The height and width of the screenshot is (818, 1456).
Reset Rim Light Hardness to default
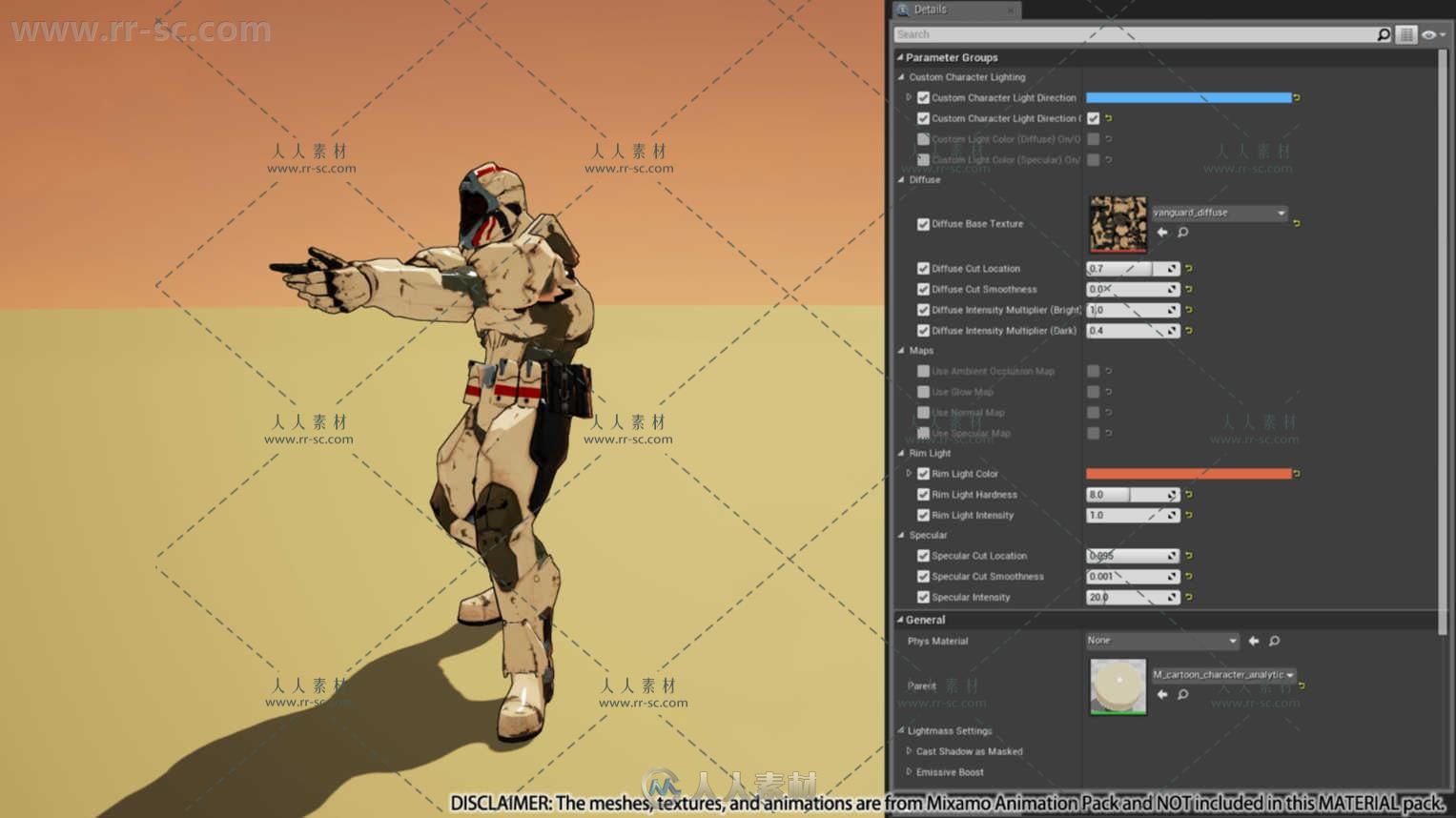click(x=1189, y=495)
